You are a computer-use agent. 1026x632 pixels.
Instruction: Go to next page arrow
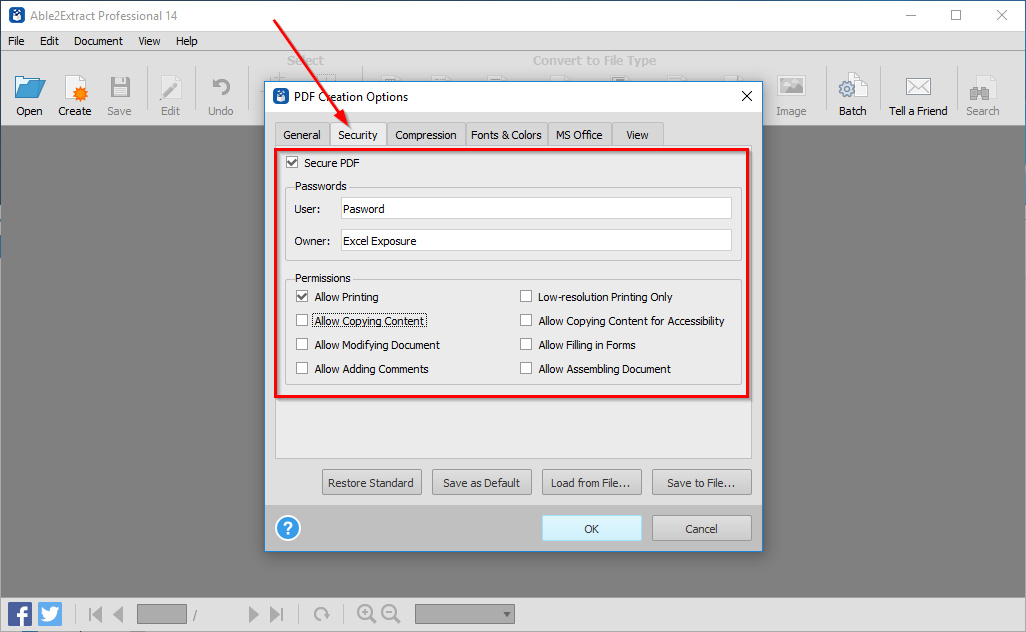pos(253,614)
